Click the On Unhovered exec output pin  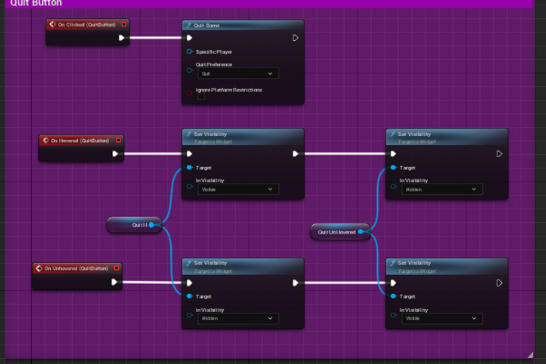(x=114, y=282)
